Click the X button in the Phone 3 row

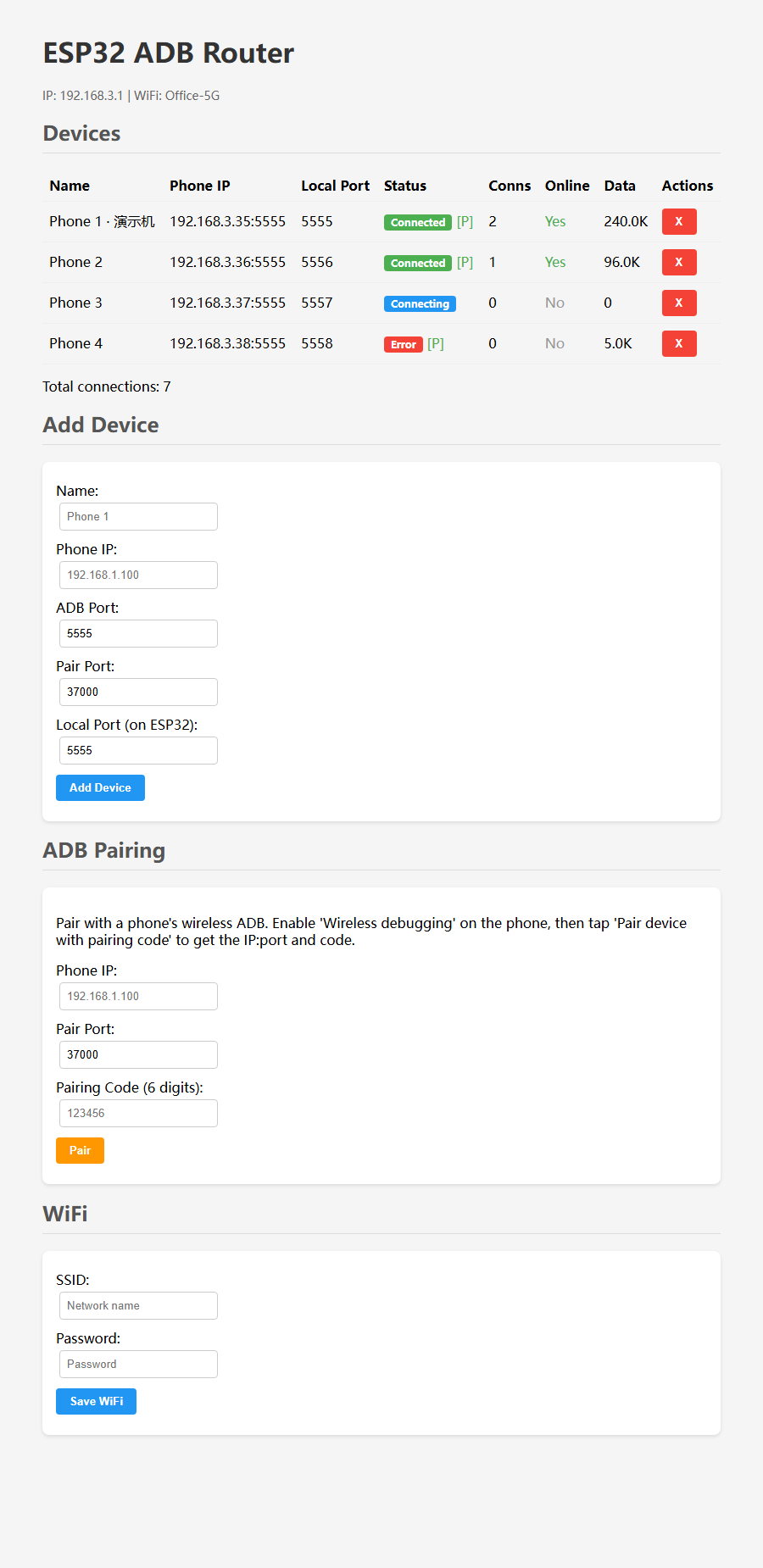tap(679, 303)
